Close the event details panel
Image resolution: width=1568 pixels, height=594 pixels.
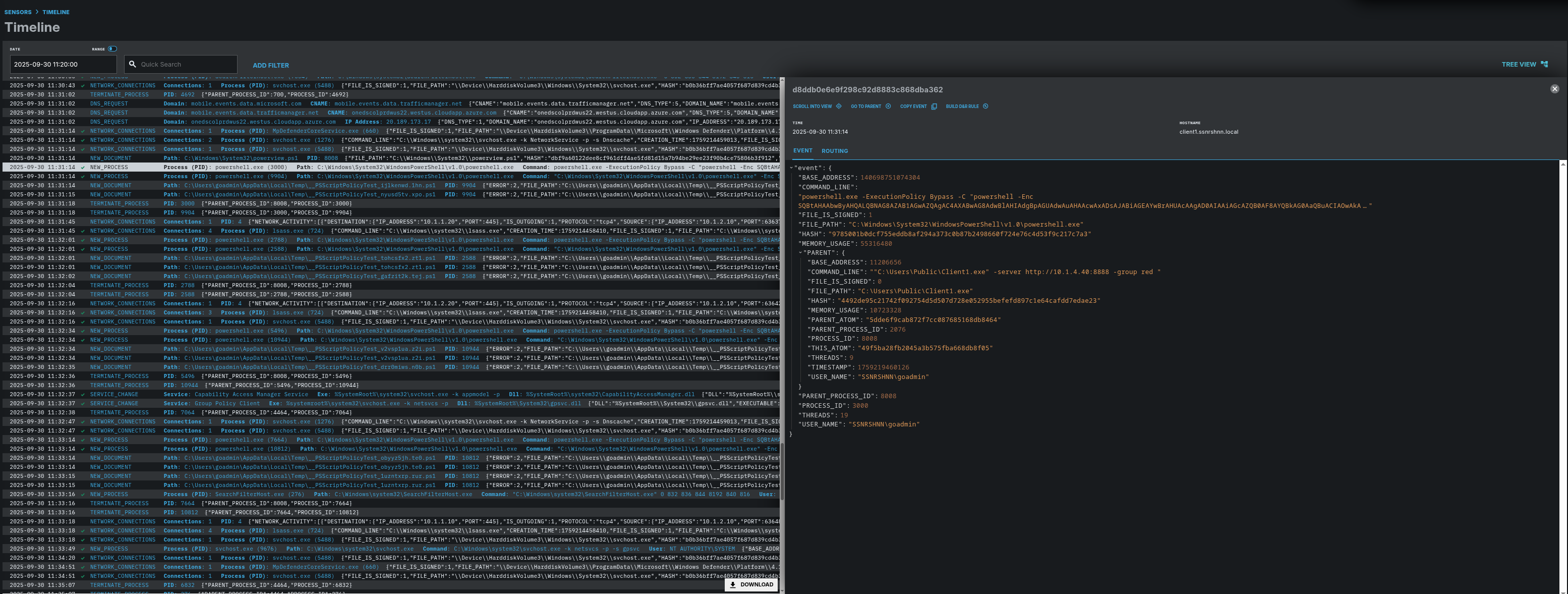tap(1554, 89)
